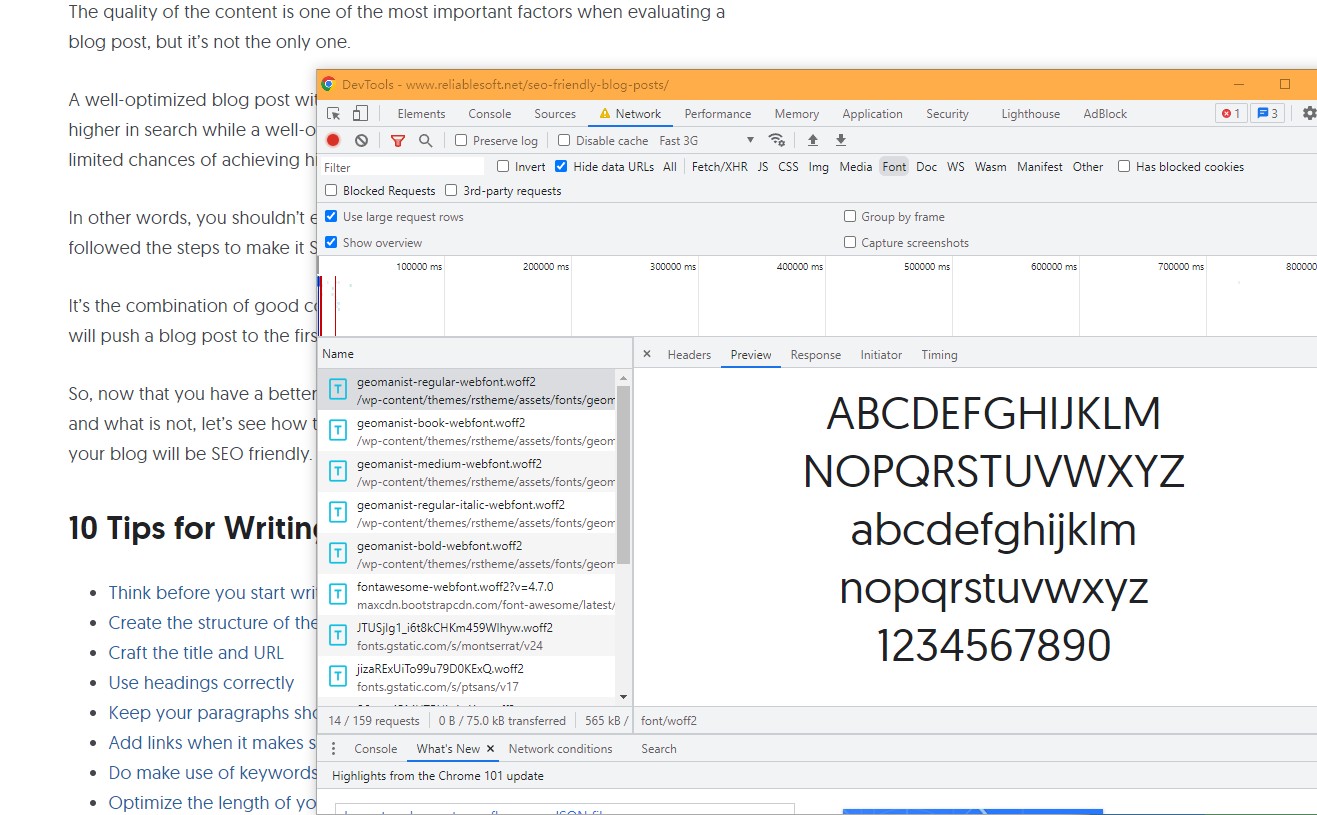Check the Disable cache option
This screenshot has width=1317, height=815.
(x=564, y=141)
